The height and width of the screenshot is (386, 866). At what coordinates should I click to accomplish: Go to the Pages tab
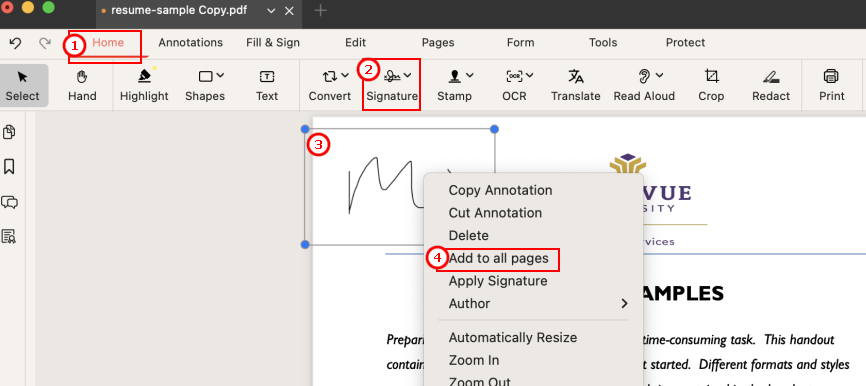[x=438, y=43]
